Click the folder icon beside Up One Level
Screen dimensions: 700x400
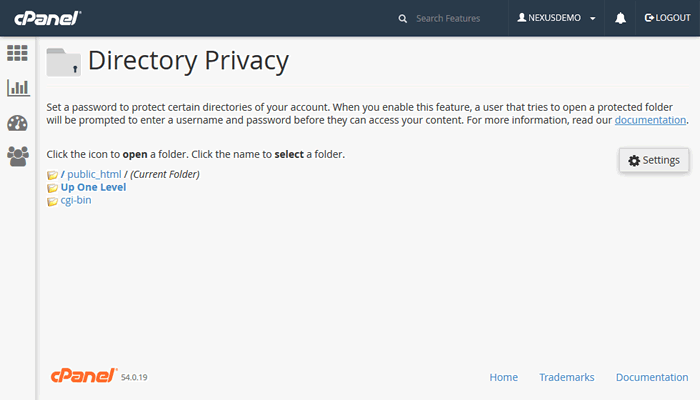tap(52, 188)
